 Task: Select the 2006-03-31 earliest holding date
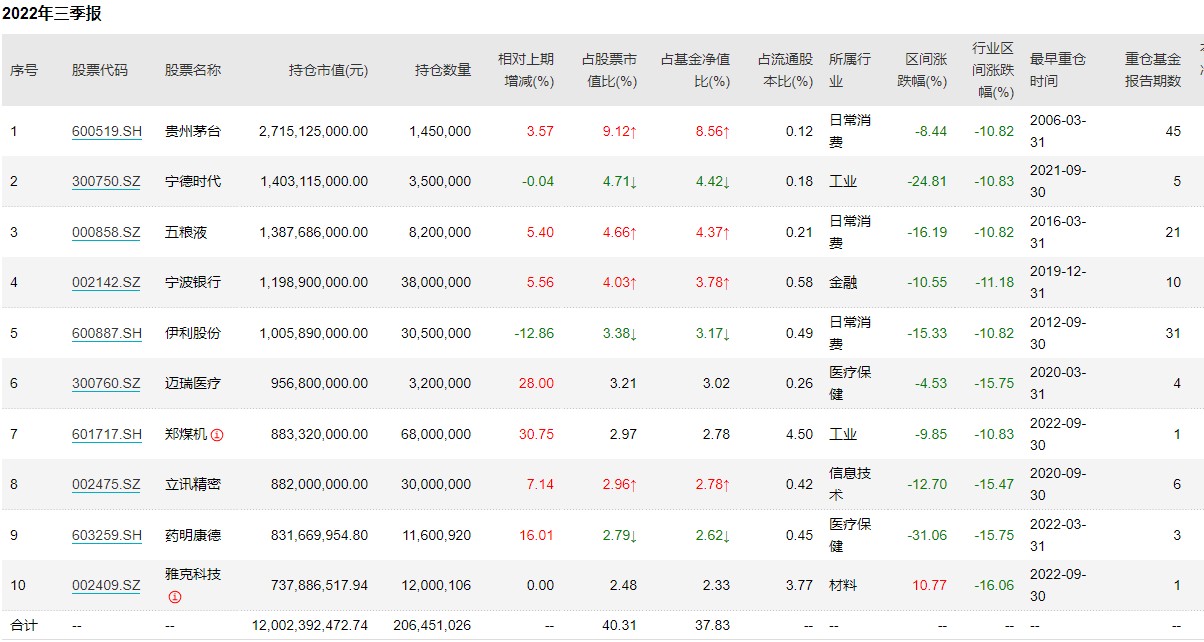point(1058,131)
